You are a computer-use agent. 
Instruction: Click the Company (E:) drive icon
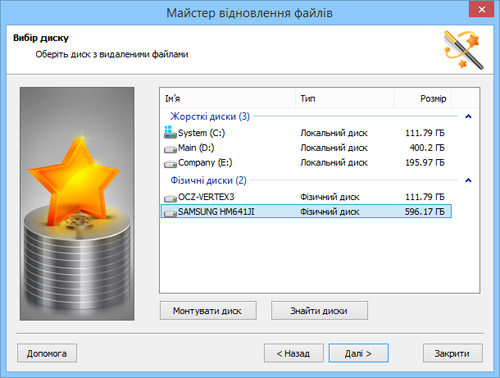tap(170, 164)
